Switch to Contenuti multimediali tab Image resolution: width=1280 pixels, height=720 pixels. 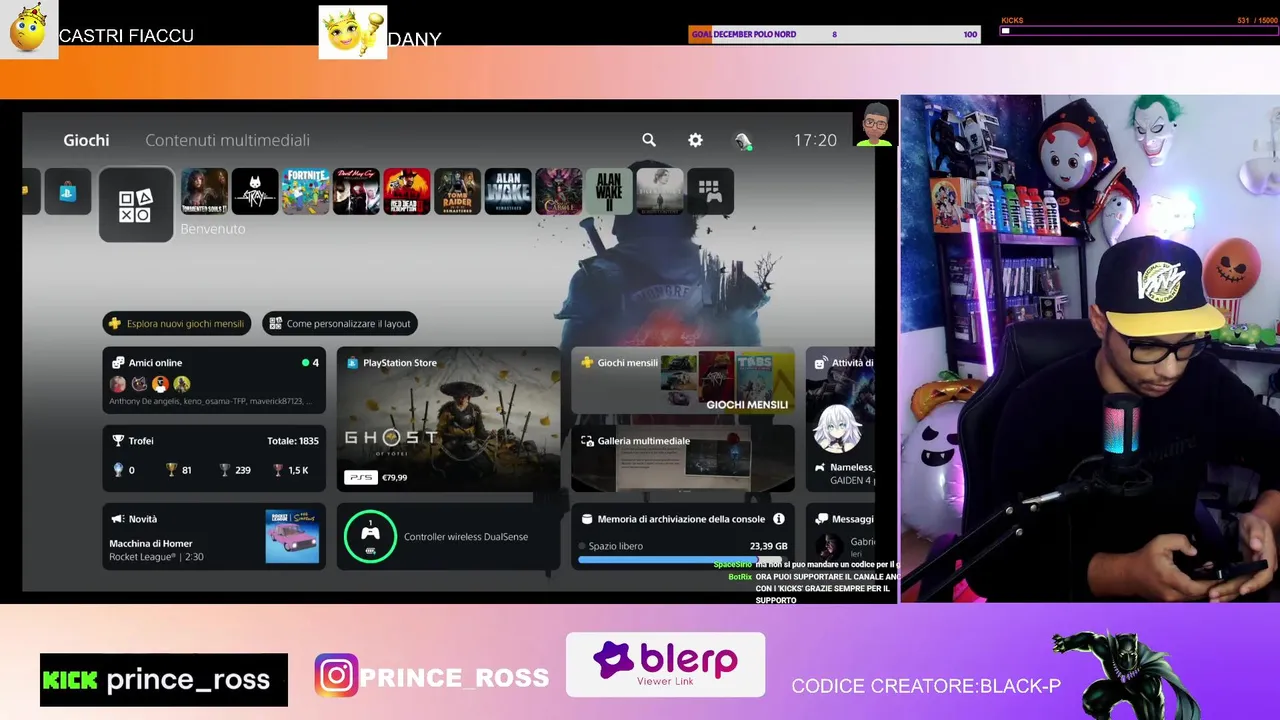227,140
